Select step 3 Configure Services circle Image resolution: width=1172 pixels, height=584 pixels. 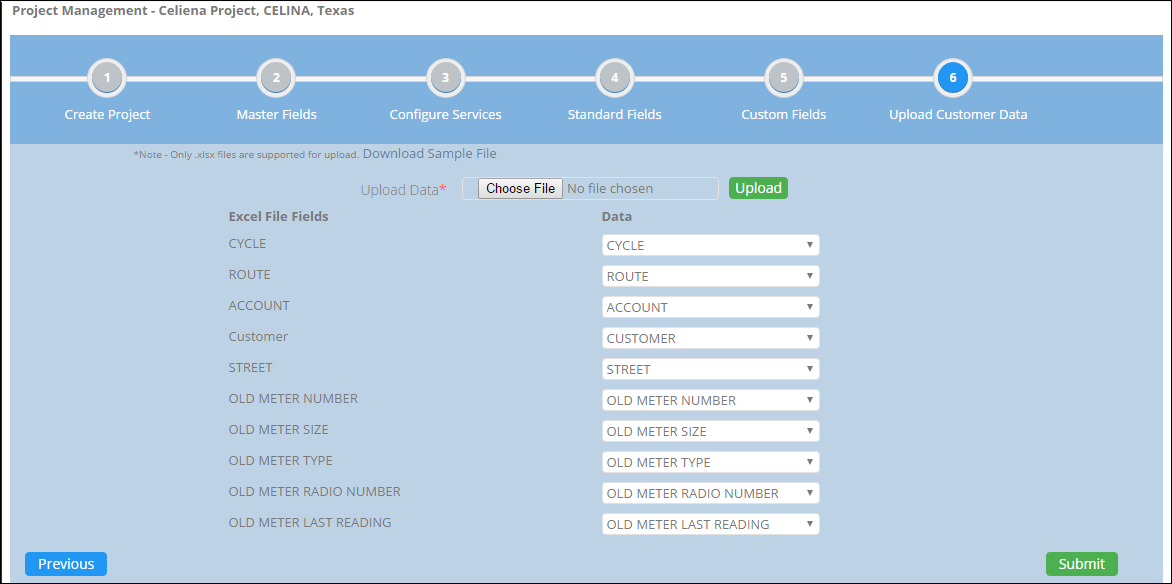click(445, 77)
